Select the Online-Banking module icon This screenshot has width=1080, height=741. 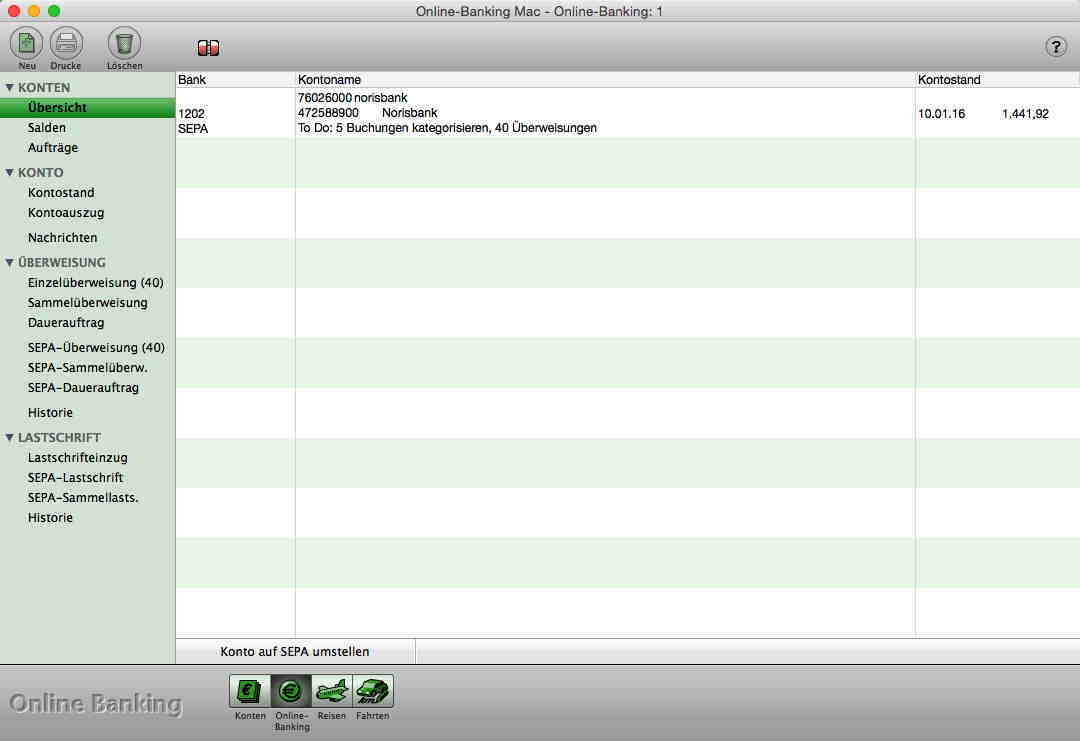click(x=291, y=692)
